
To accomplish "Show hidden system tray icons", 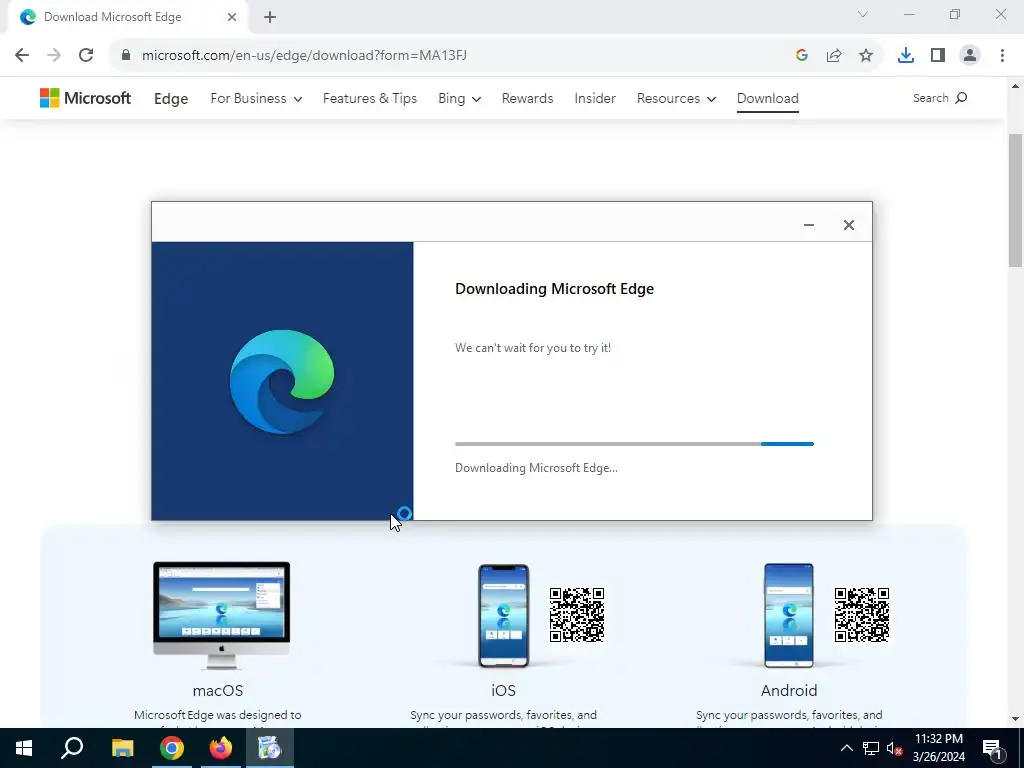I will 846,748.
